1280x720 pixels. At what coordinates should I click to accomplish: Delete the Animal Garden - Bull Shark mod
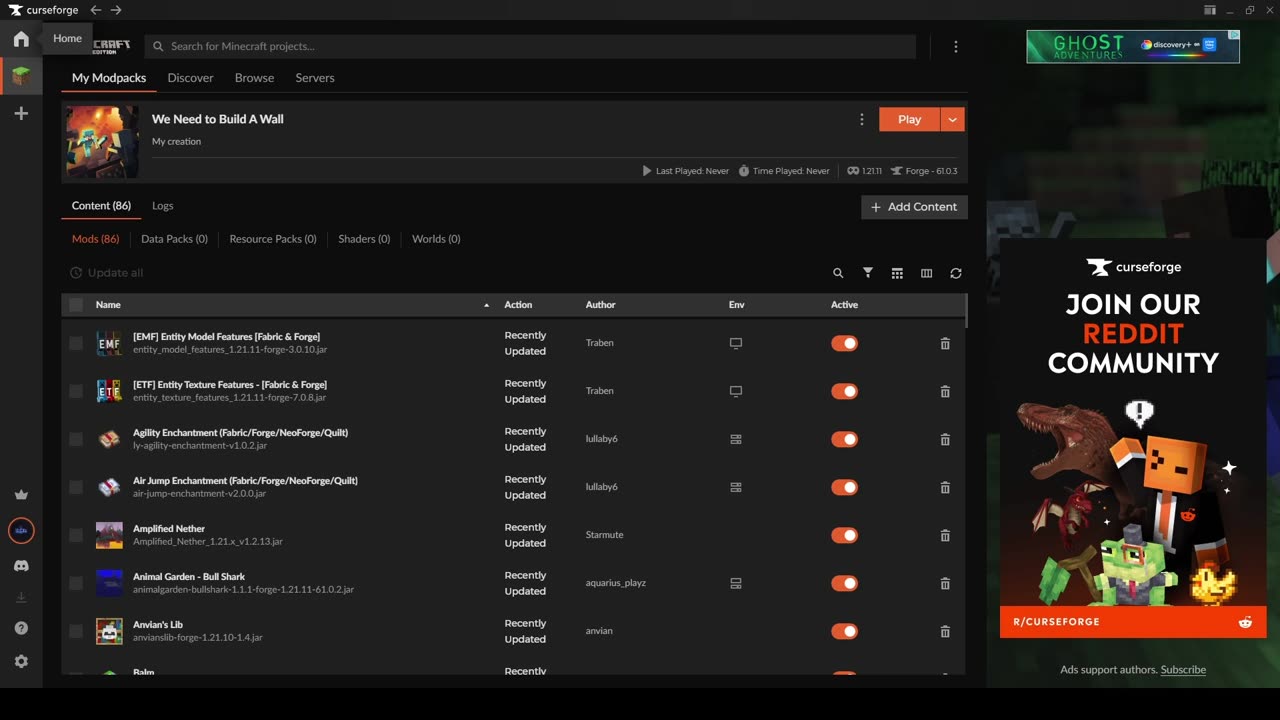tap(945, 583)
